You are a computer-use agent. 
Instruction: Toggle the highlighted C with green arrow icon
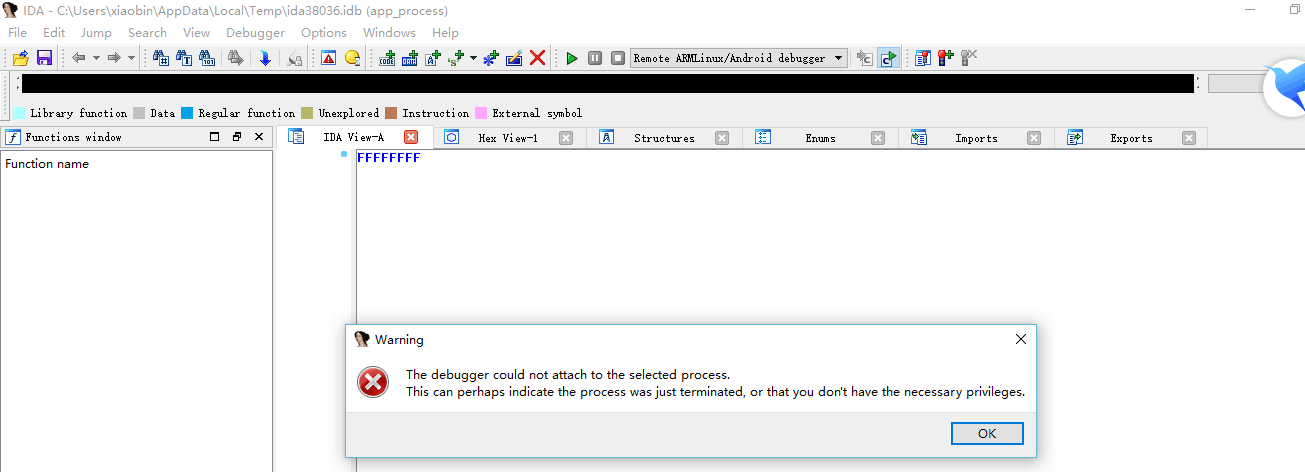(x=889, y=58)
